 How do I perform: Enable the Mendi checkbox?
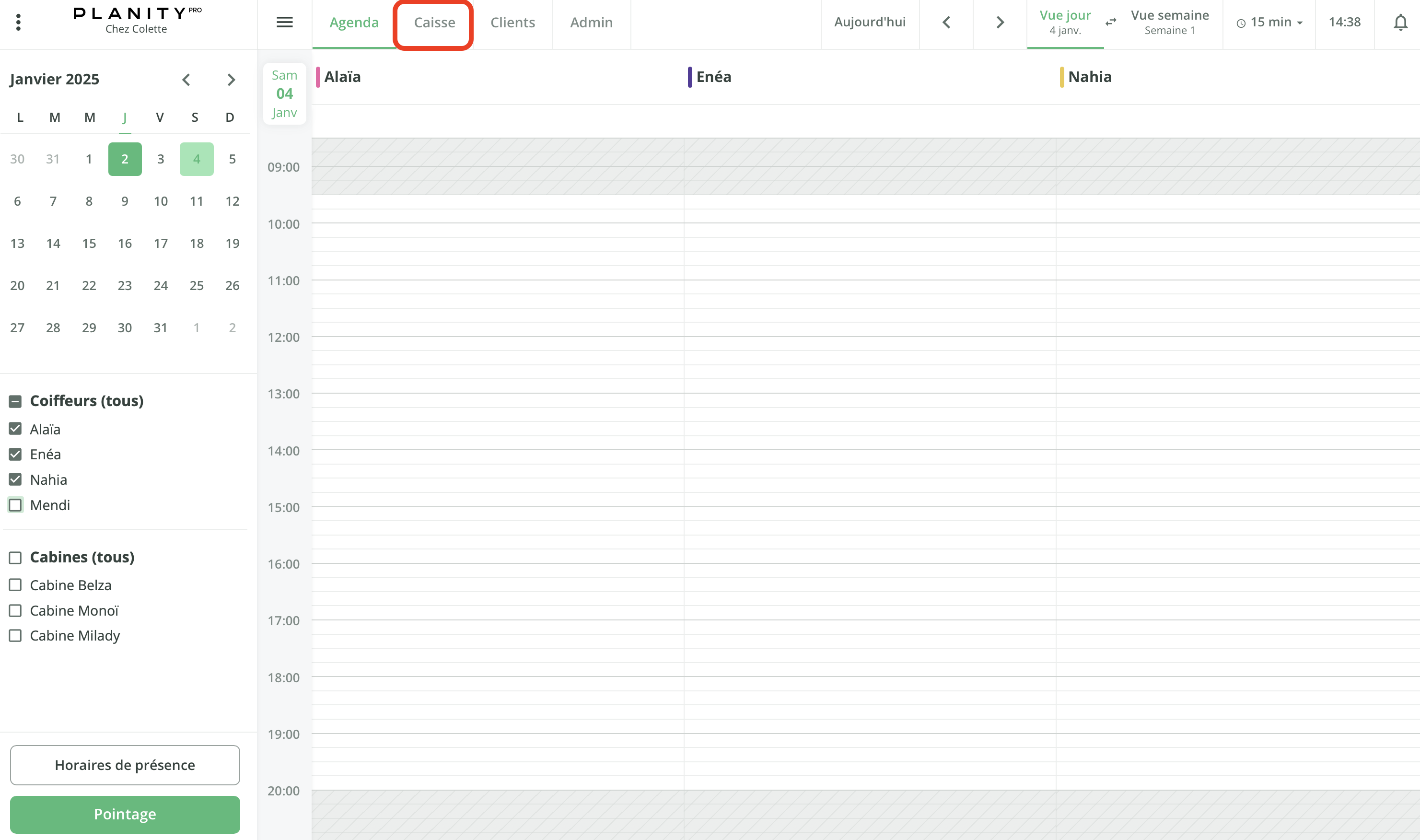pyautogui.click(x=15, y=505)
